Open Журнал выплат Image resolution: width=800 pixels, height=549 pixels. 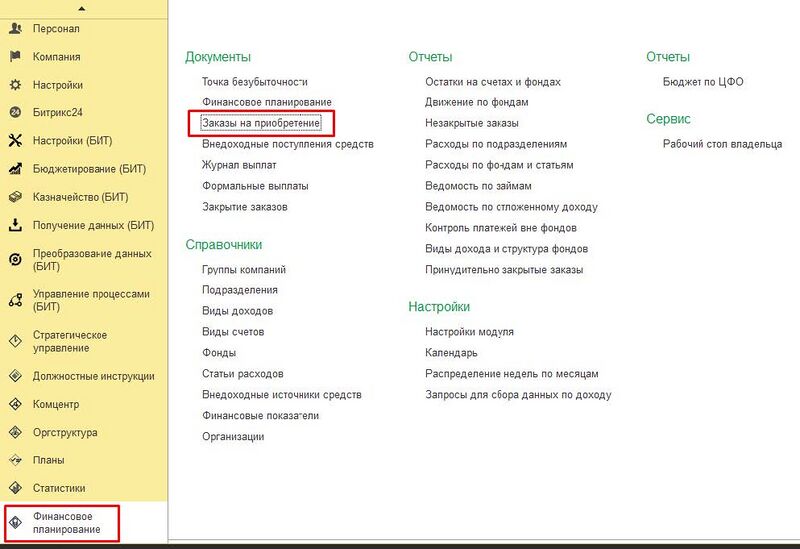tap(239, 165)
